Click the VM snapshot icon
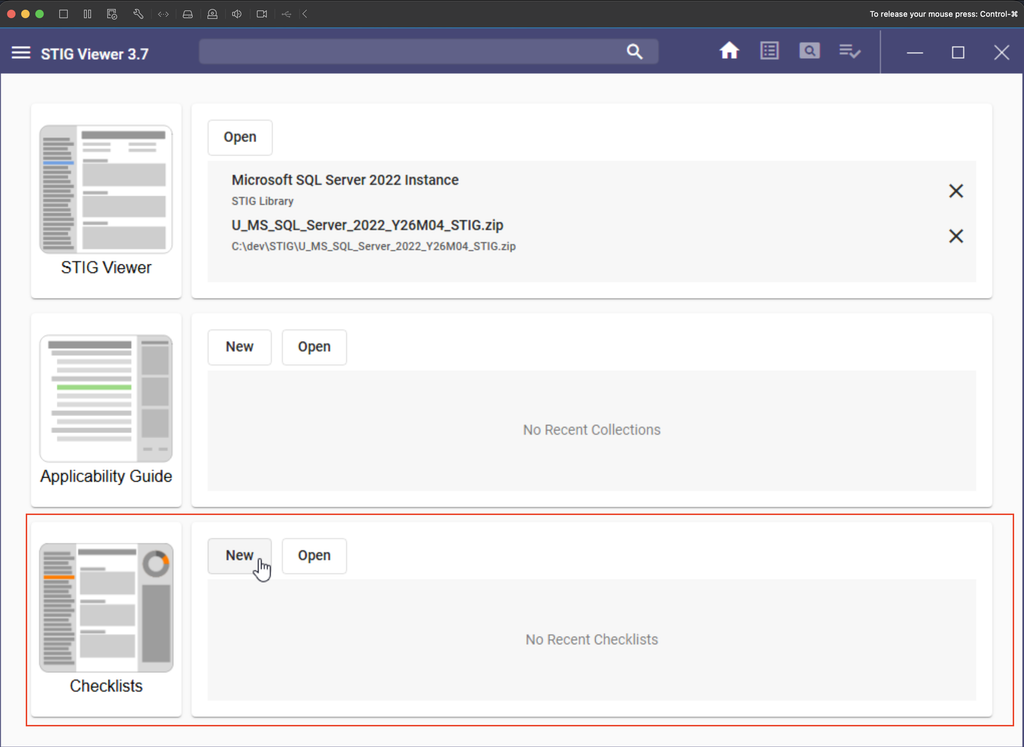1024x747 pixels. coord(112,14)
